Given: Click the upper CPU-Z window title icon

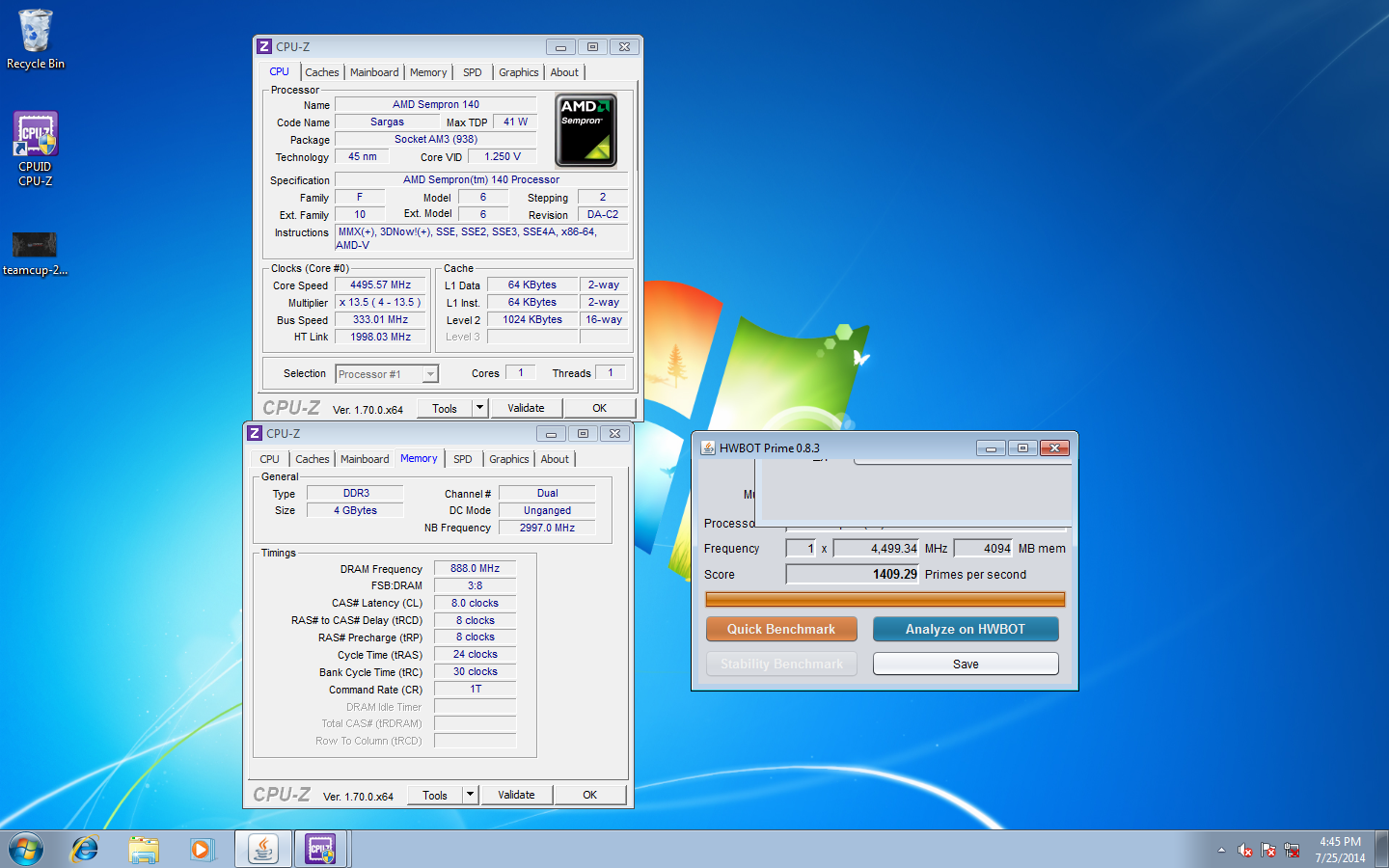Looking at the screenshot, I should pos(264,46).
